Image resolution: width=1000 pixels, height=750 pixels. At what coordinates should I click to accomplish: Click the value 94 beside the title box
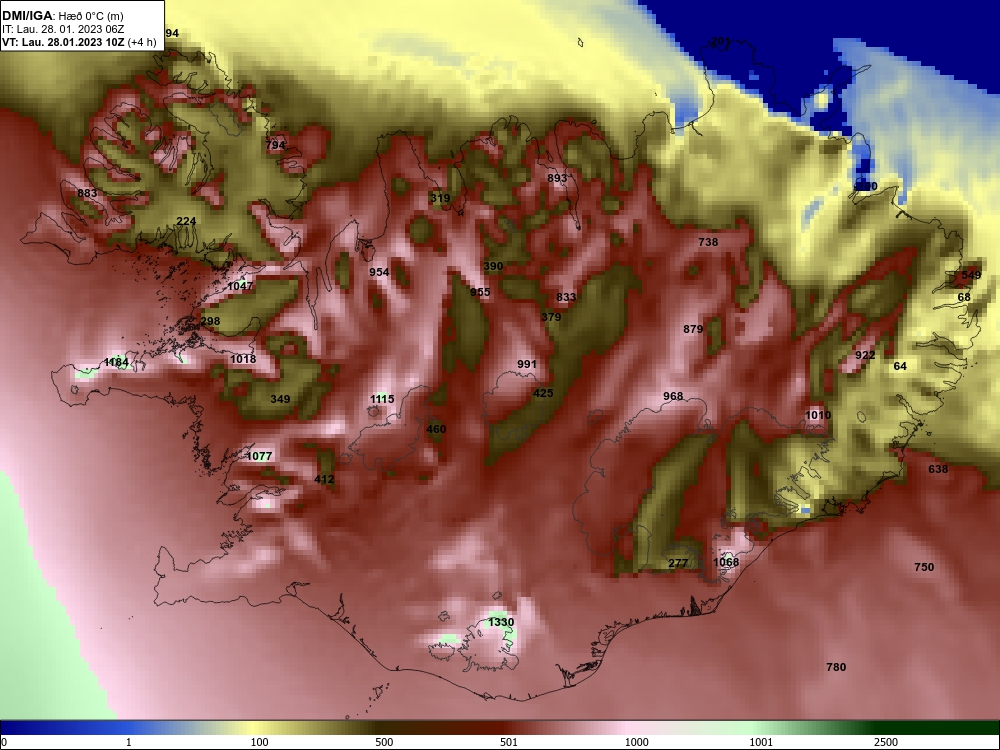[x=172, y=33]
